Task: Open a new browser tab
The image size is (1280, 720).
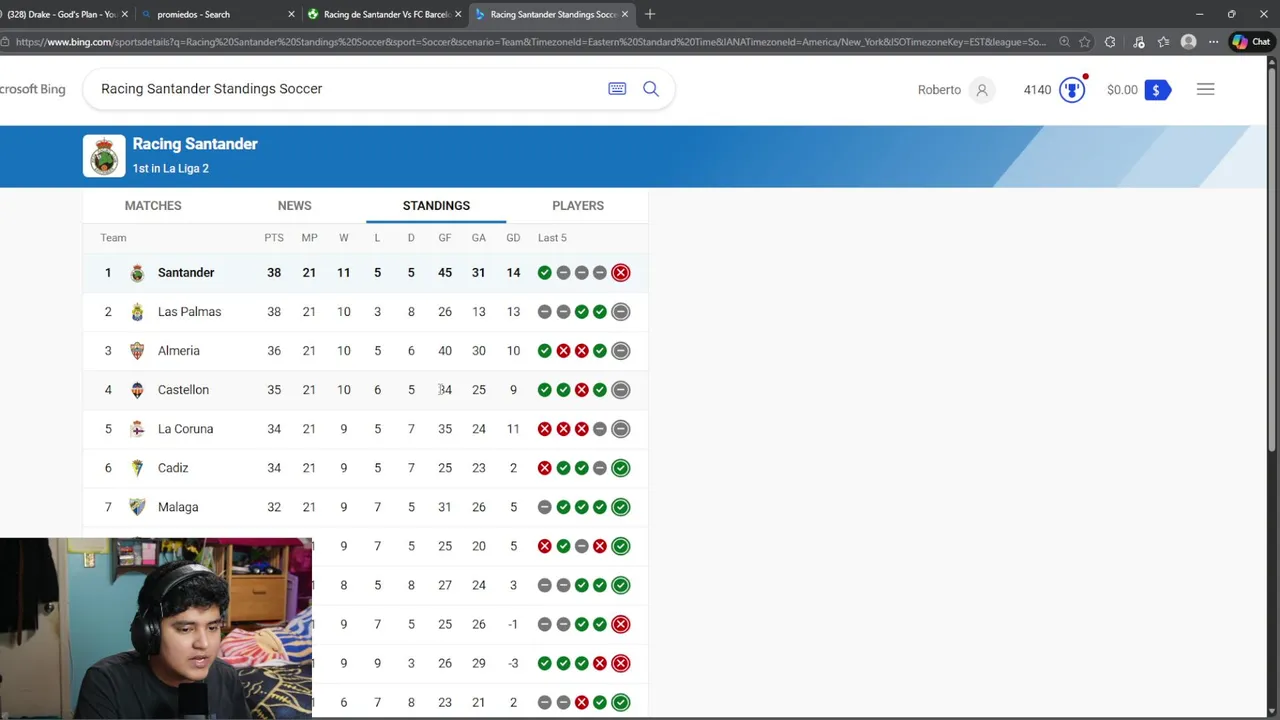Action: tap(650, 14)
